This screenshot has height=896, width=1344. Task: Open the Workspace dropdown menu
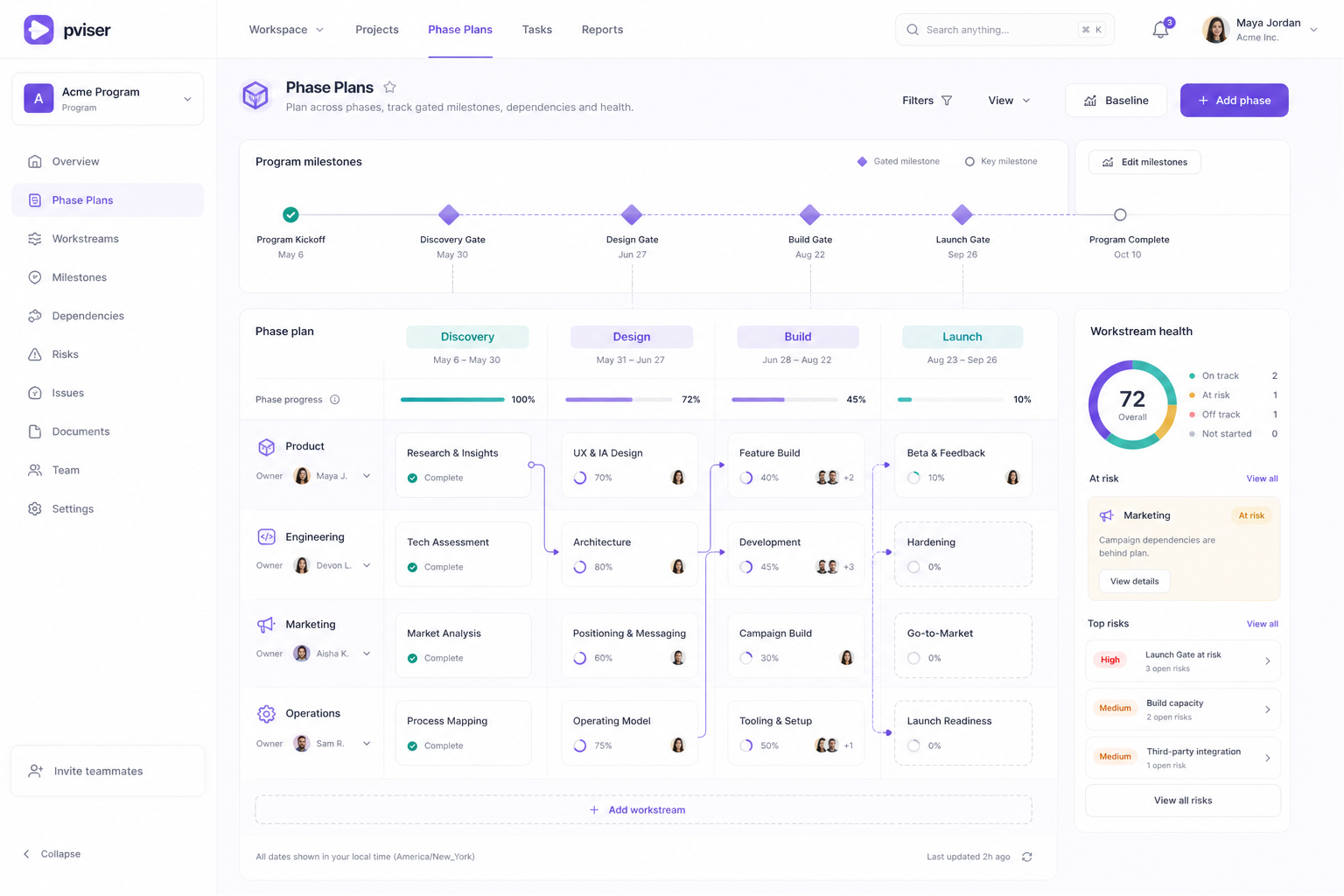[x=286, y=30]
